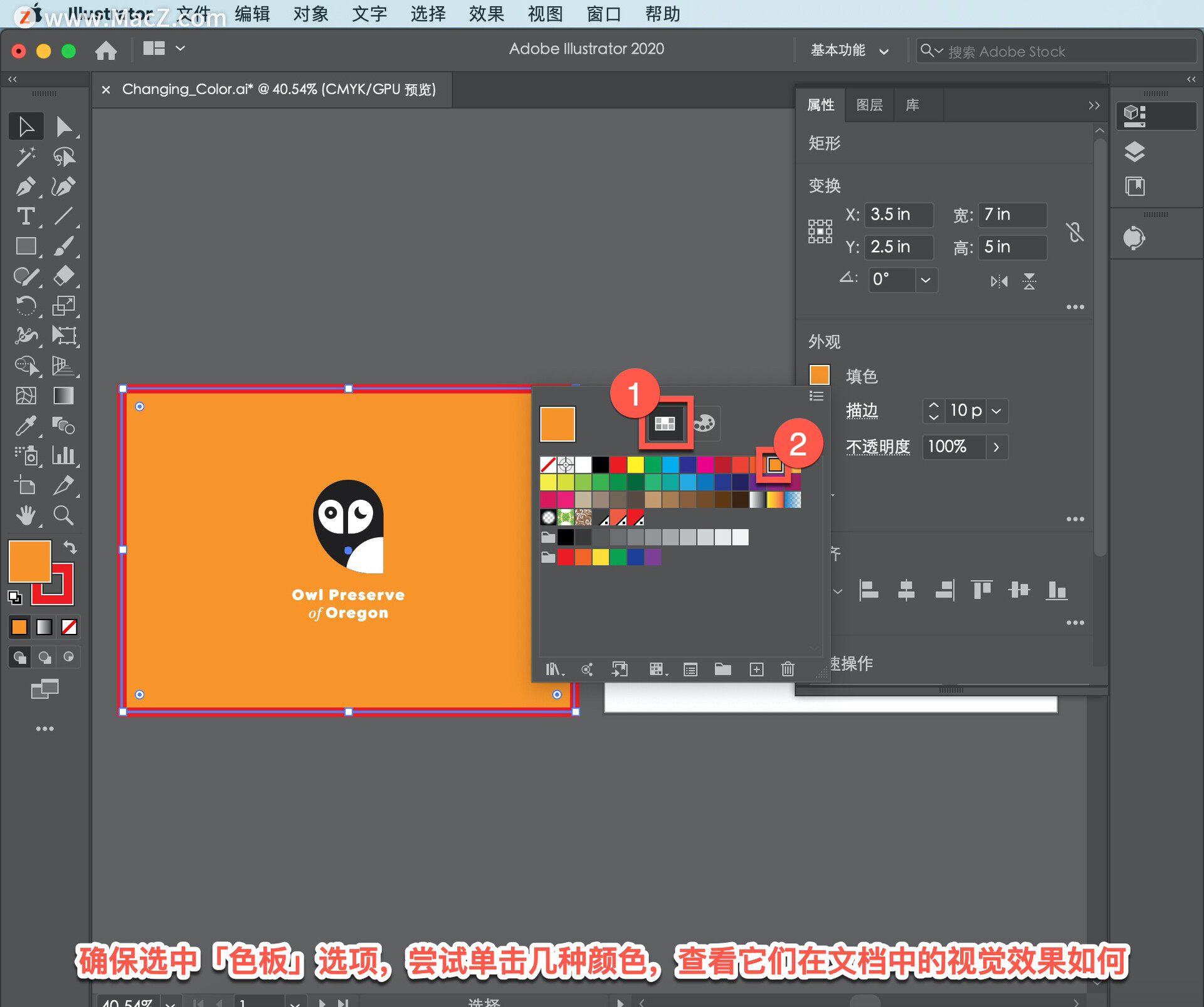
Task: Switch to the 图层 tab
Action: (x=869, y=105)
